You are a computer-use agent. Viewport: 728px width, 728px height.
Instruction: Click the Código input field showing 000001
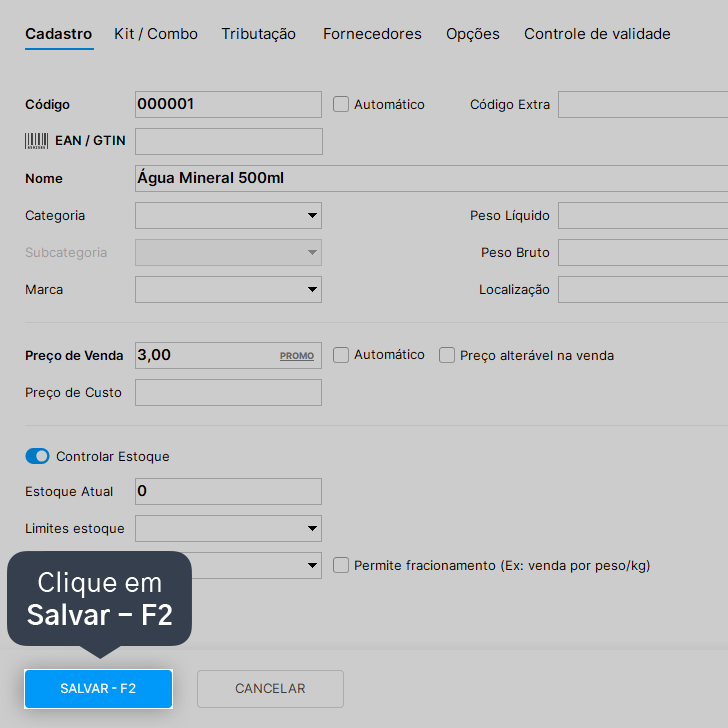[x=228, y=104]
